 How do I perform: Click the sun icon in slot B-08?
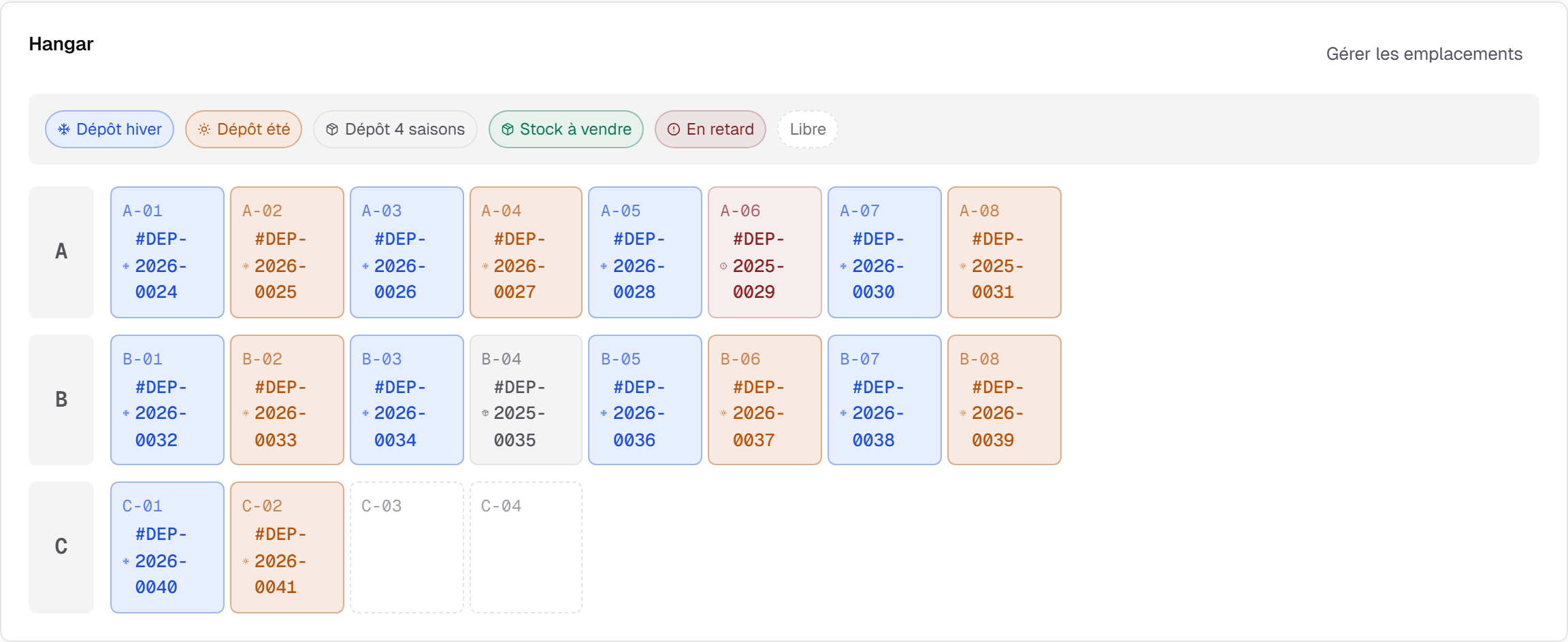(963, 413)
